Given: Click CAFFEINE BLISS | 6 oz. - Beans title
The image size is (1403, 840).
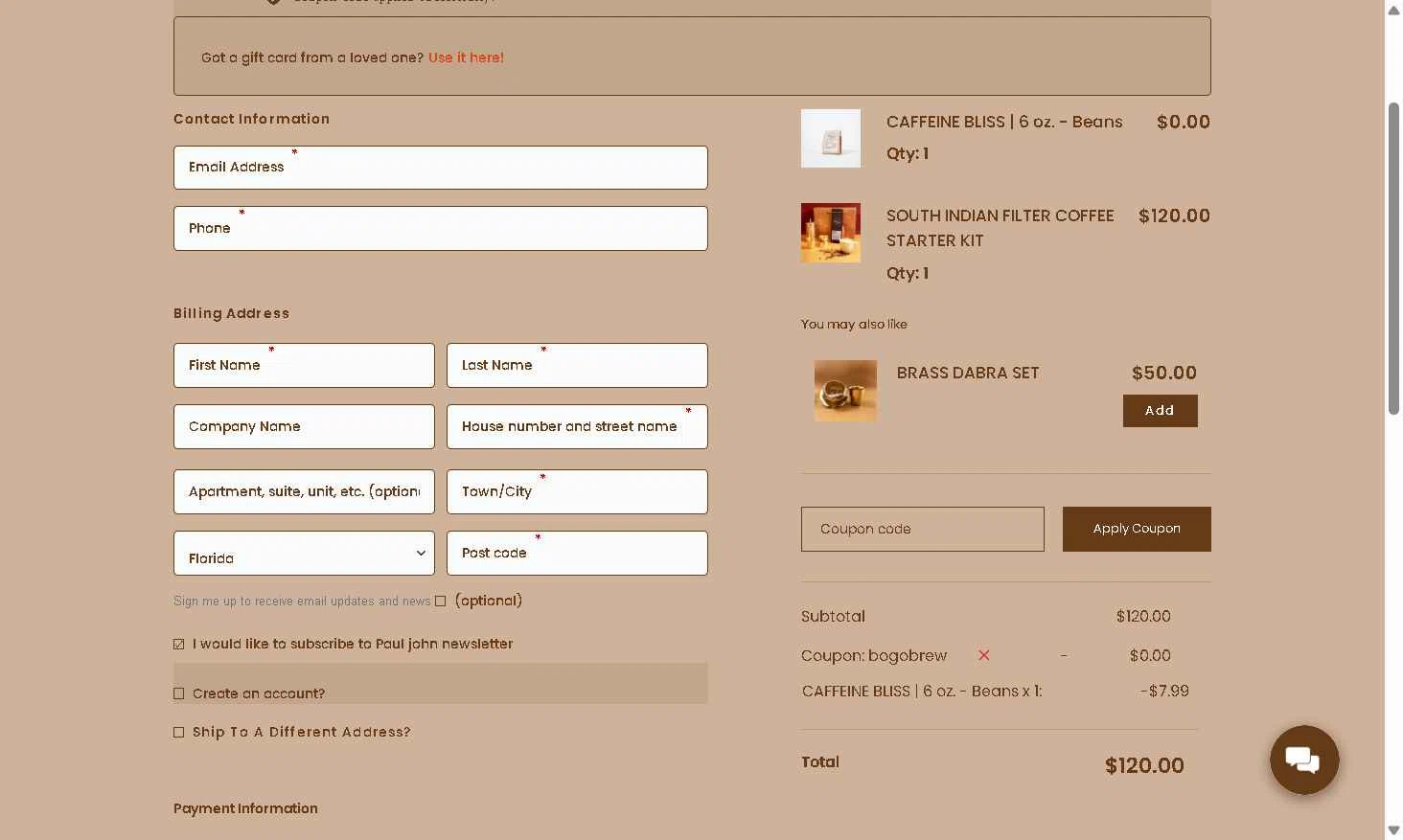Looking at the screenshot, I should pos(1004,122).
